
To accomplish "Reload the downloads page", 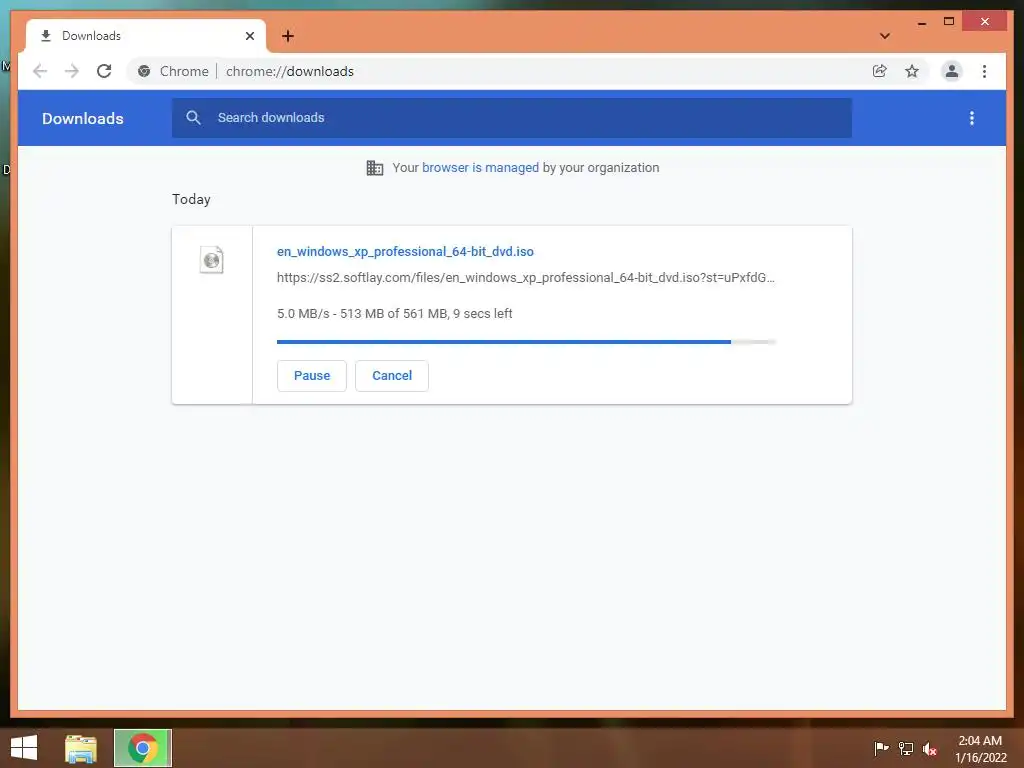I will 104,71.
